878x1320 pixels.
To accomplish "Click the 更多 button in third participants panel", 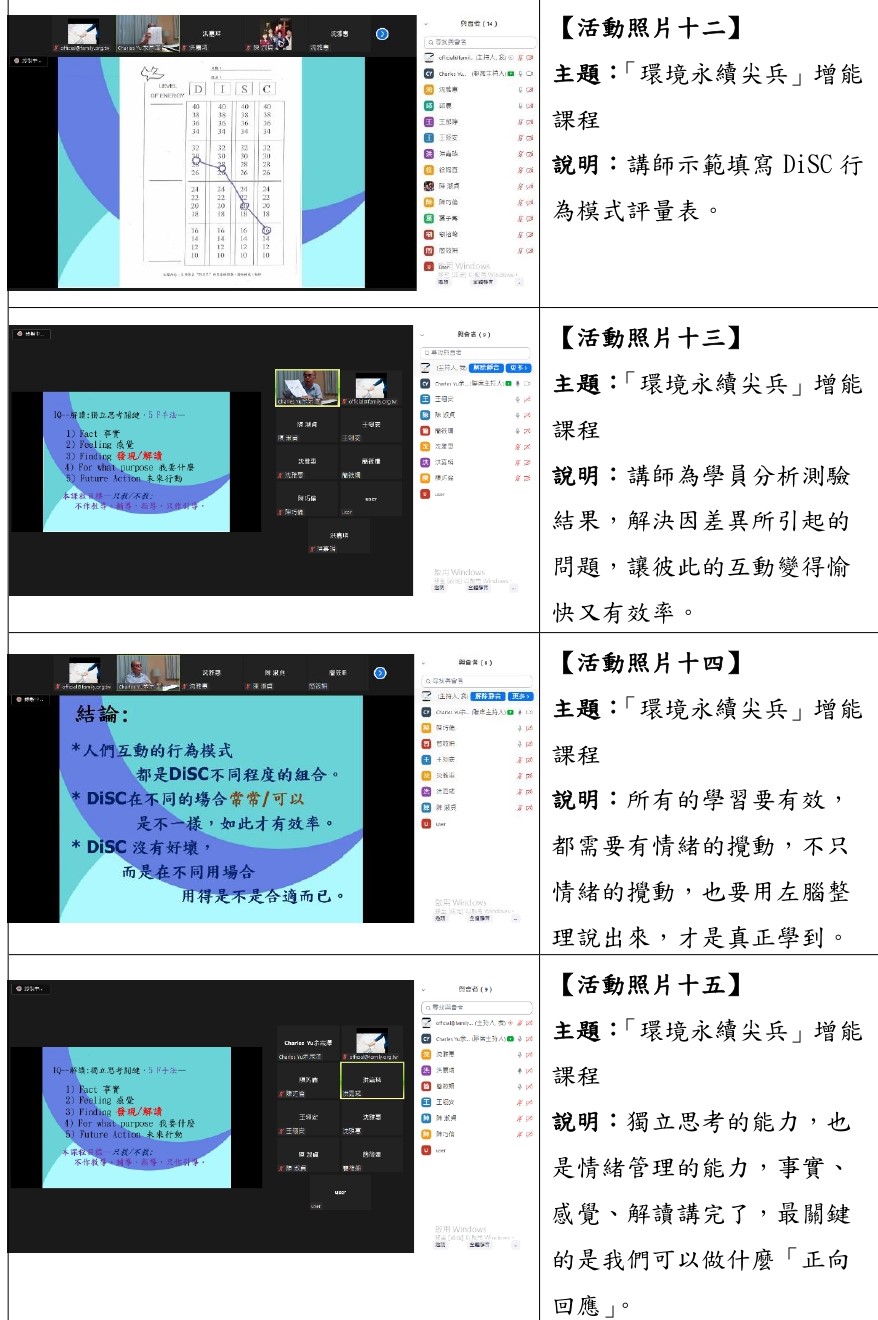I will pyautogui.click(x=519, y=696).
